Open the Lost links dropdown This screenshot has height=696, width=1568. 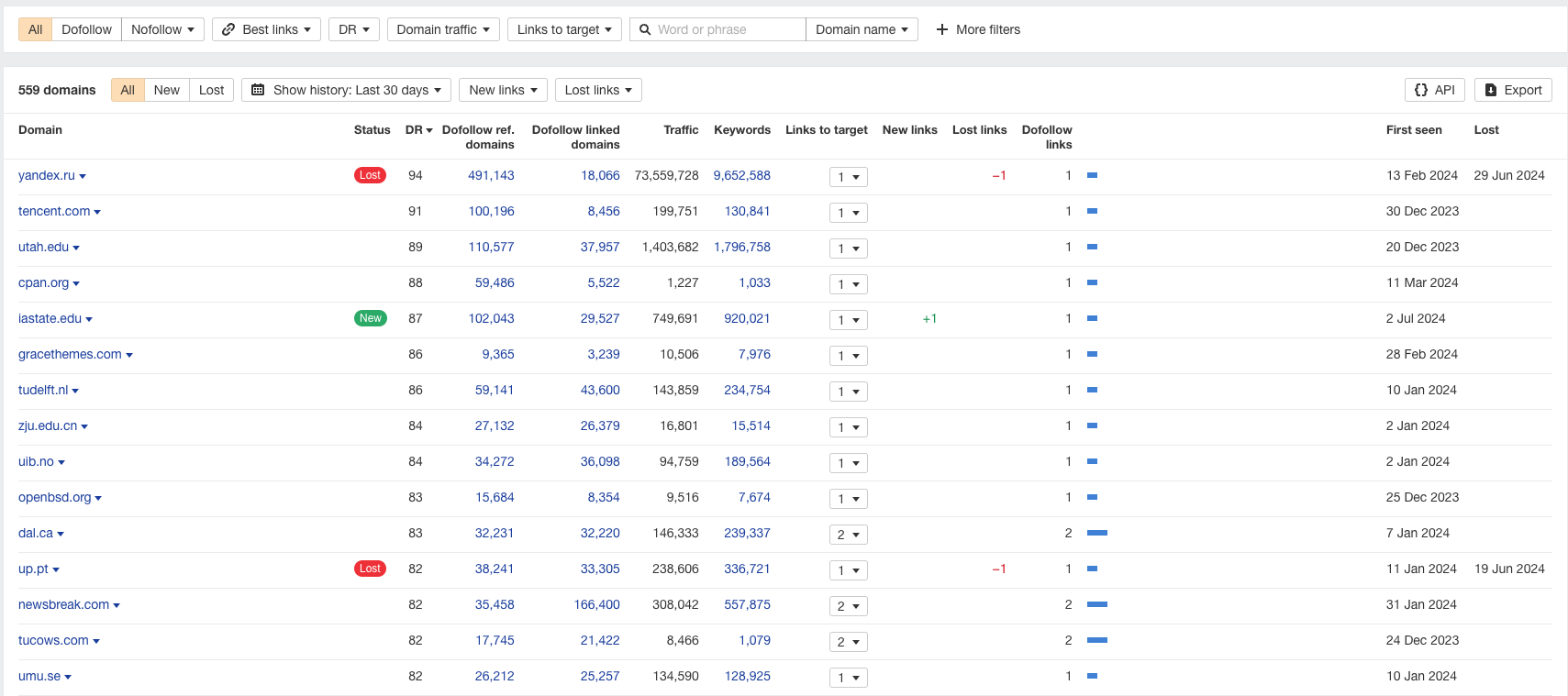[598, 90]
